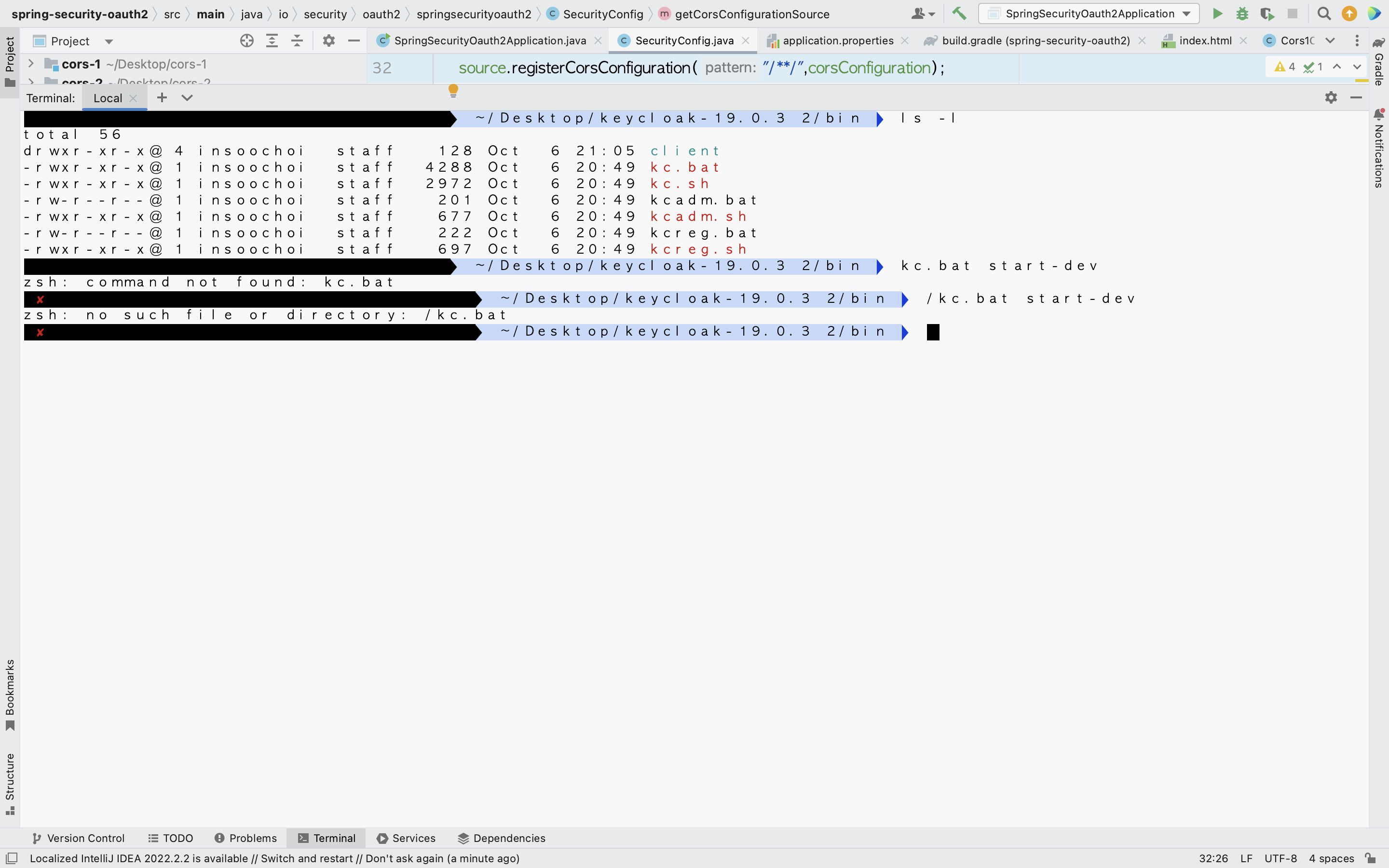Open the Version Control tool window
The height and width of the screenshot is (868, 1389).
coord(78,838)
